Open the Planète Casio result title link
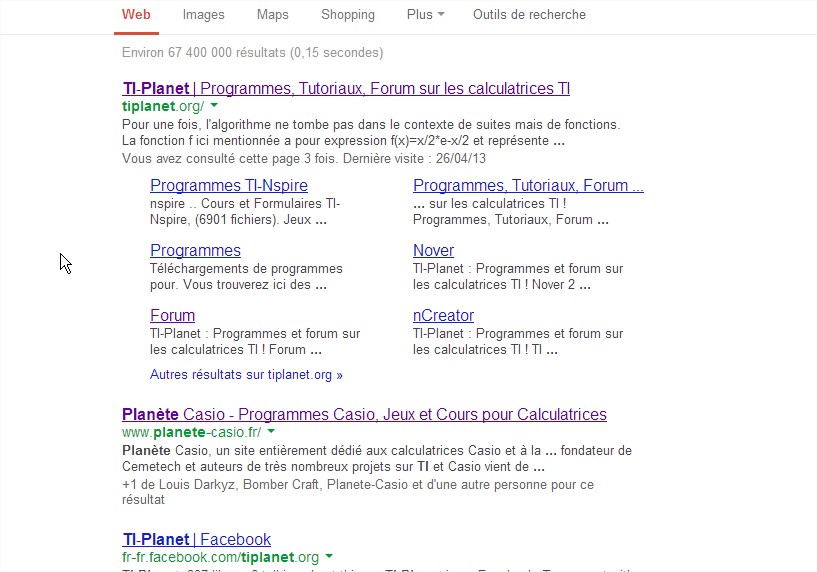This screenshot has height=572, width=817. click(364, 415)
